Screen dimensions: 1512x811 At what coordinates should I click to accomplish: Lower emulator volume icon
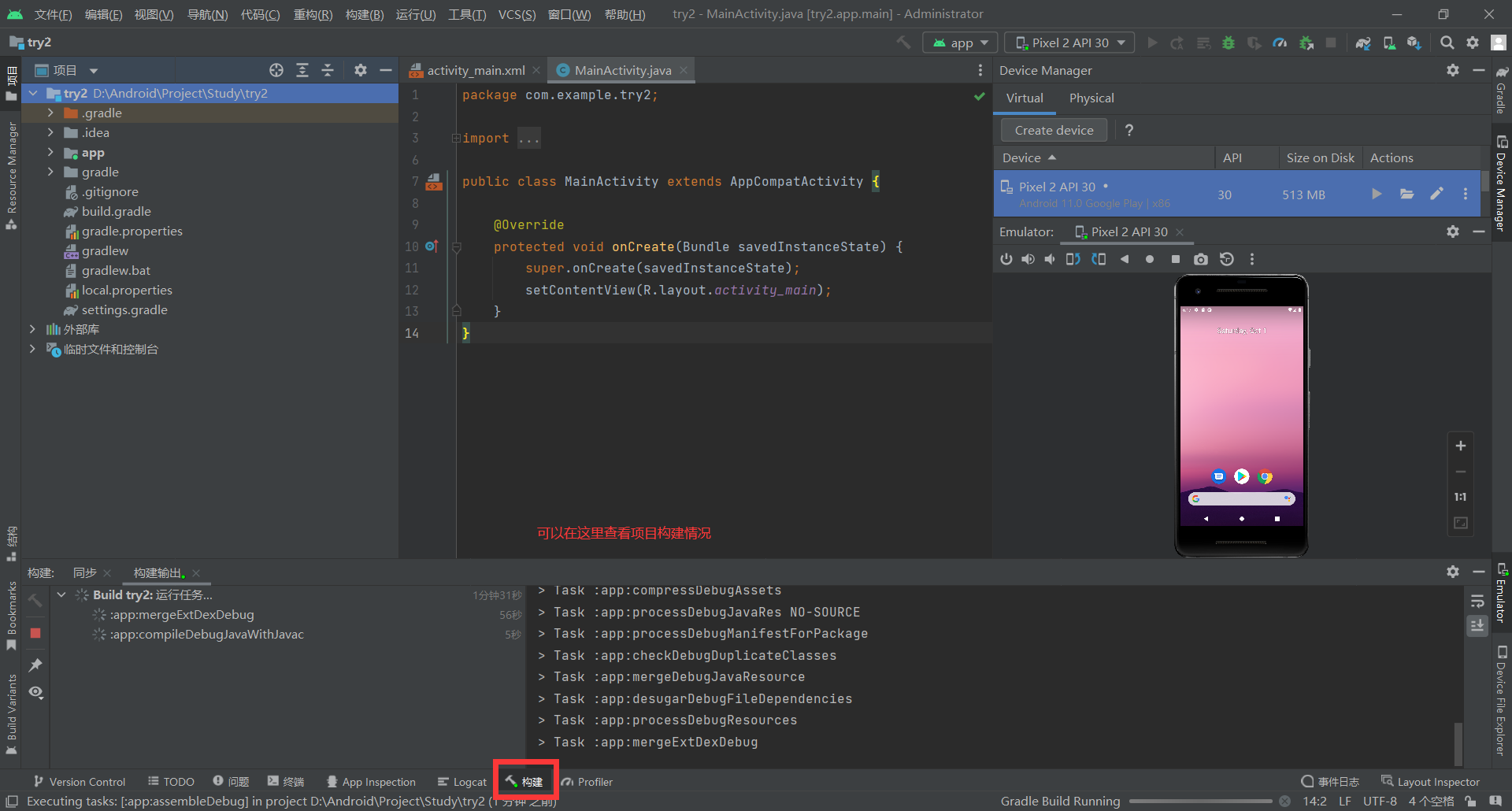[1049, 259]
